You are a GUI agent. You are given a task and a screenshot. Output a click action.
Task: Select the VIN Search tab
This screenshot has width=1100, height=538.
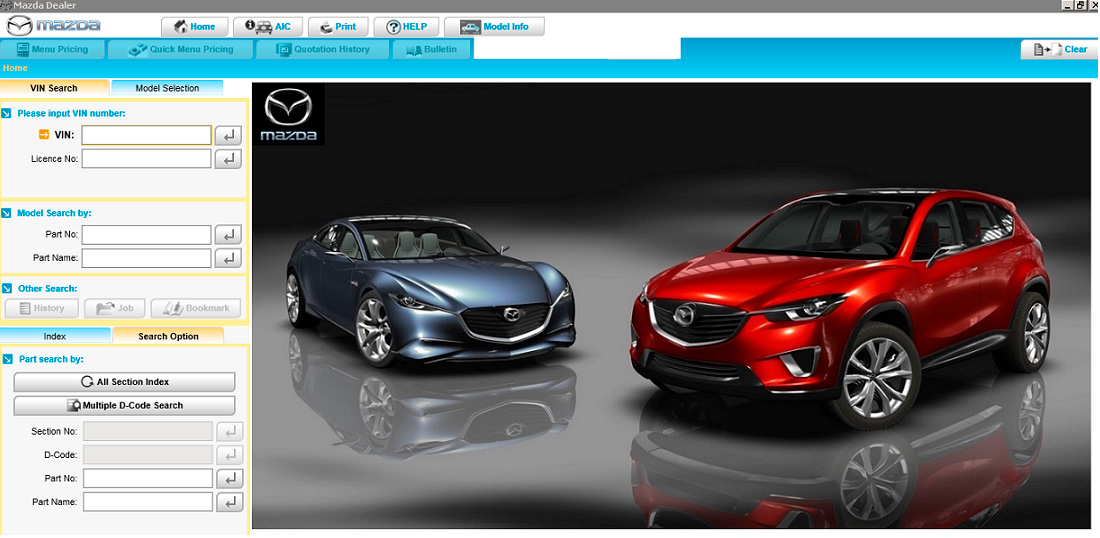(x=54, y=88)
